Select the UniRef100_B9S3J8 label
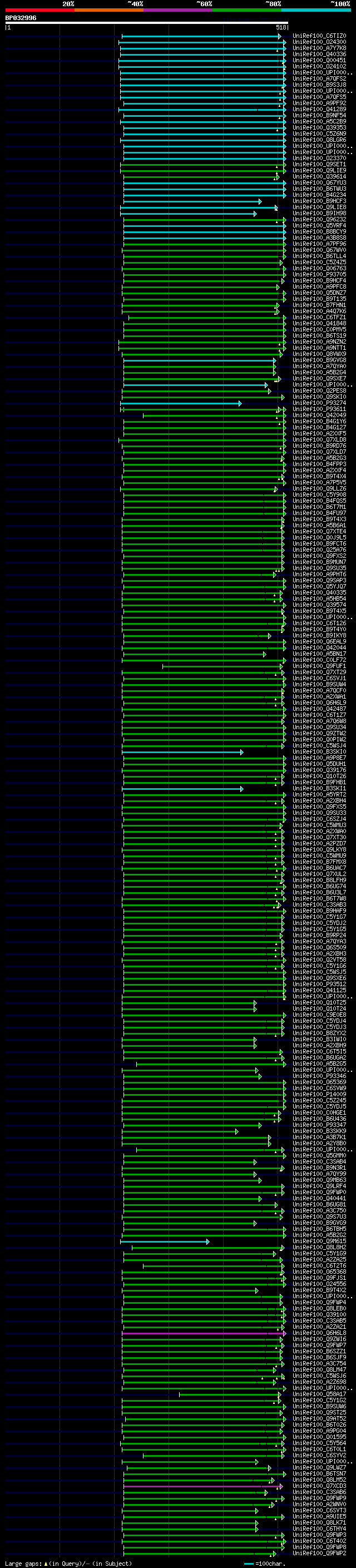Screen dimensions: 356x1568 319,85
